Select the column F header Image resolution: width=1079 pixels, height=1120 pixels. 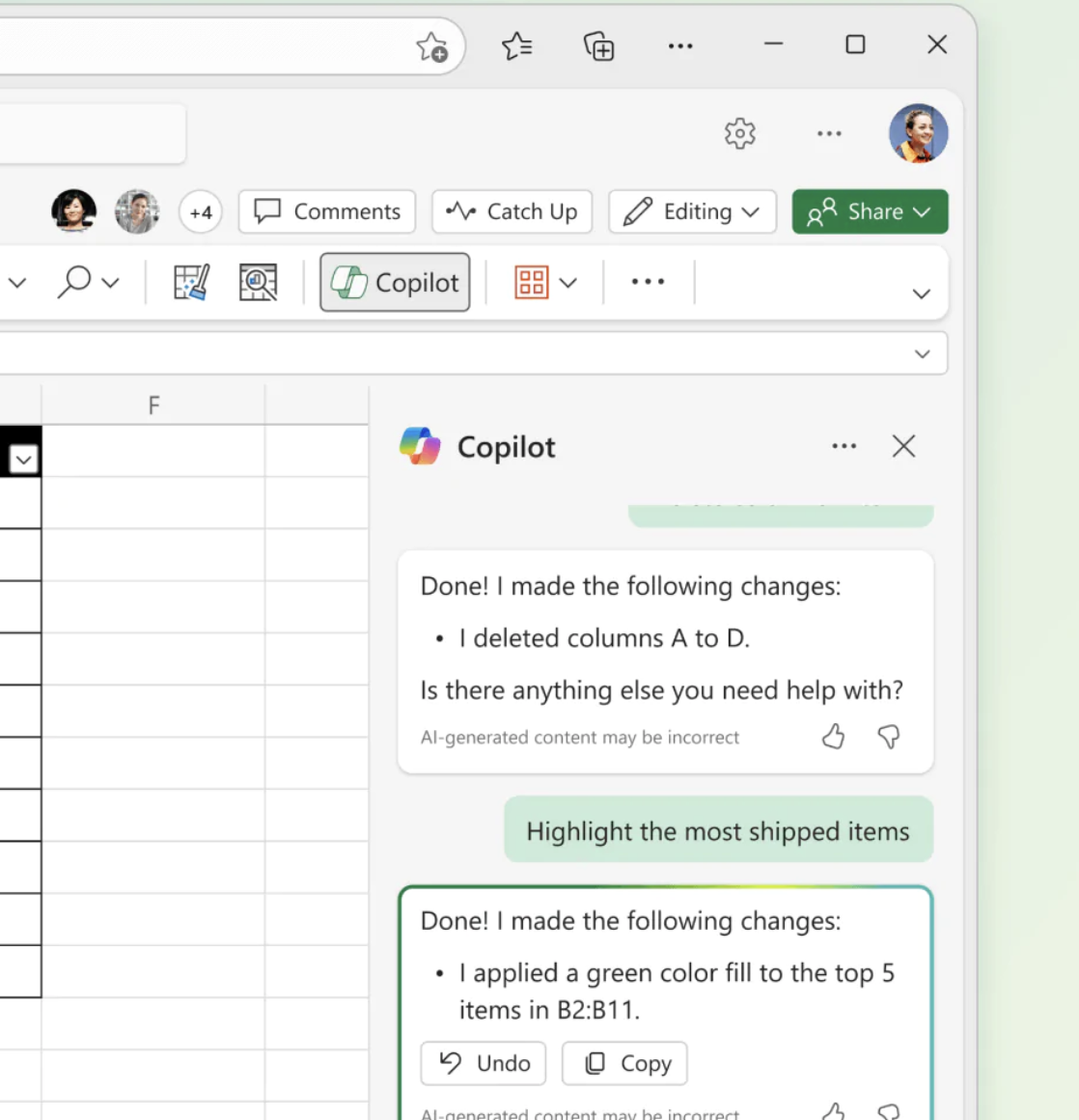153,405
